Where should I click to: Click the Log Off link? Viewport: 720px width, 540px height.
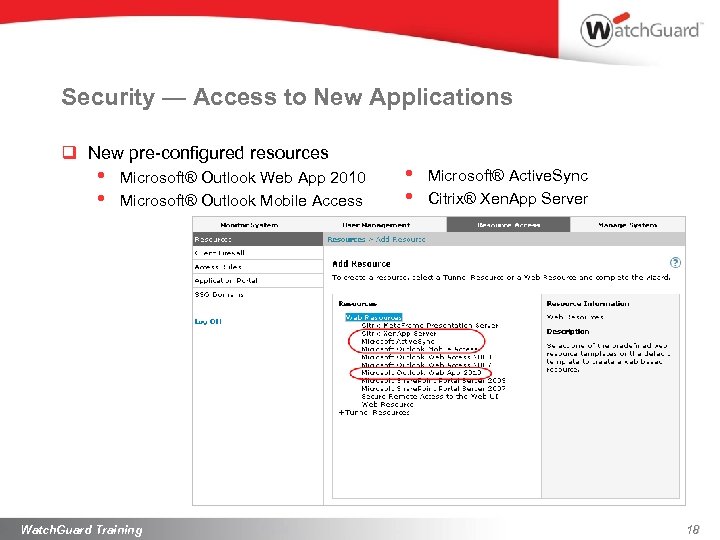[x=208, y=321]
